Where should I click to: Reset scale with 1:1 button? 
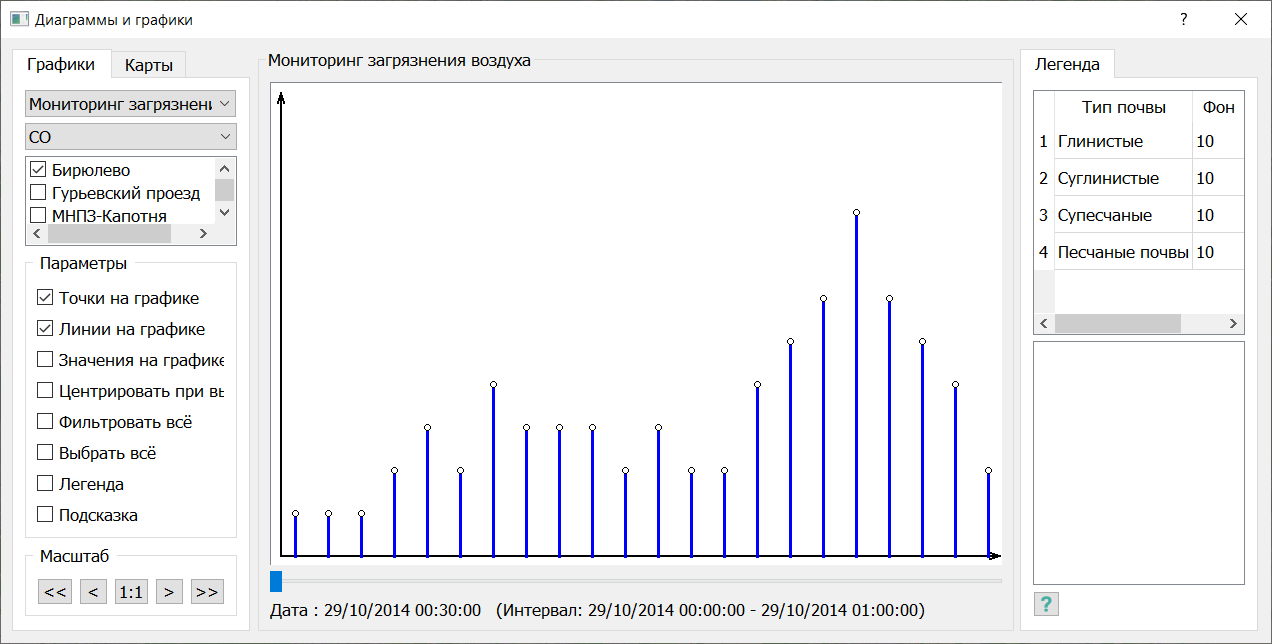point(131,592)
